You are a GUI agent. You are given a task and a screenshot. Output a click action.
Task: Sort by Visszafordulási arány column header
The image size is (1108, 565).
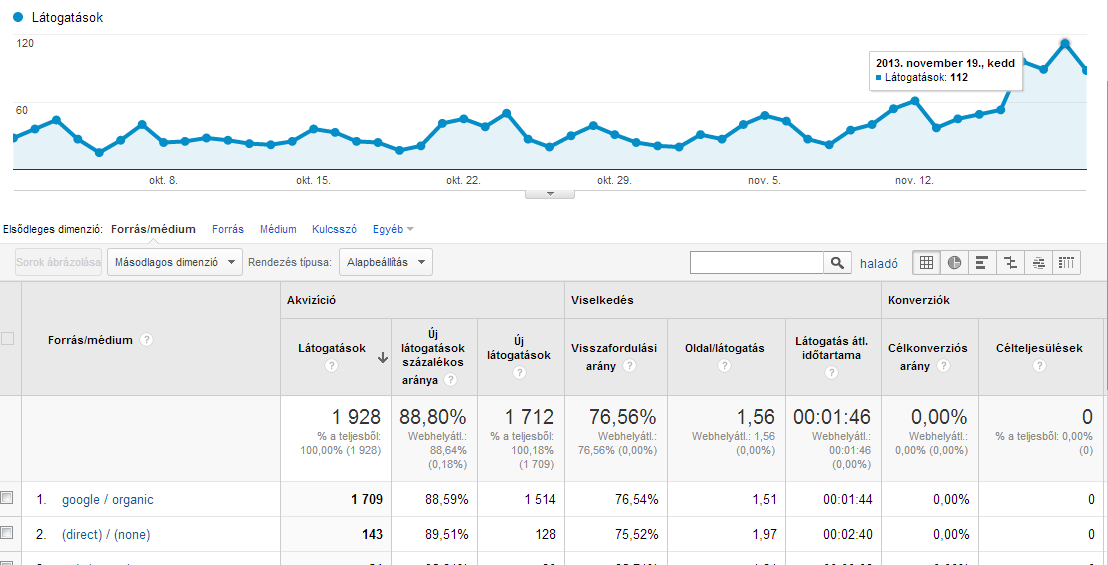click(614, 357)
